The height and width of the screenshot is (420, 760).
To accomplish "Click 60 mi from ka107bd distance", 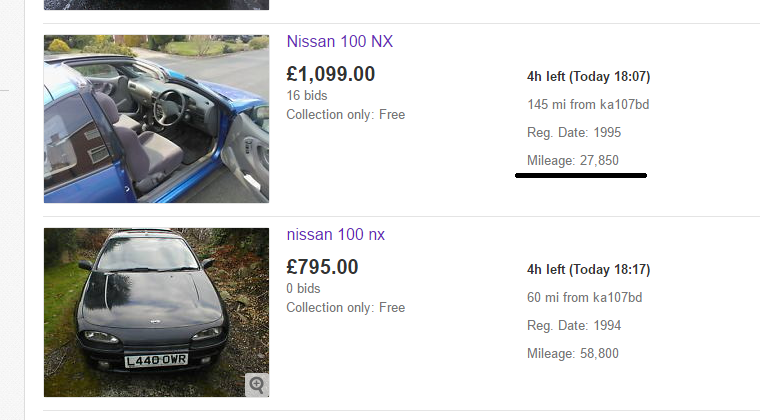I will pyautogui.click(x=585, y=297).
